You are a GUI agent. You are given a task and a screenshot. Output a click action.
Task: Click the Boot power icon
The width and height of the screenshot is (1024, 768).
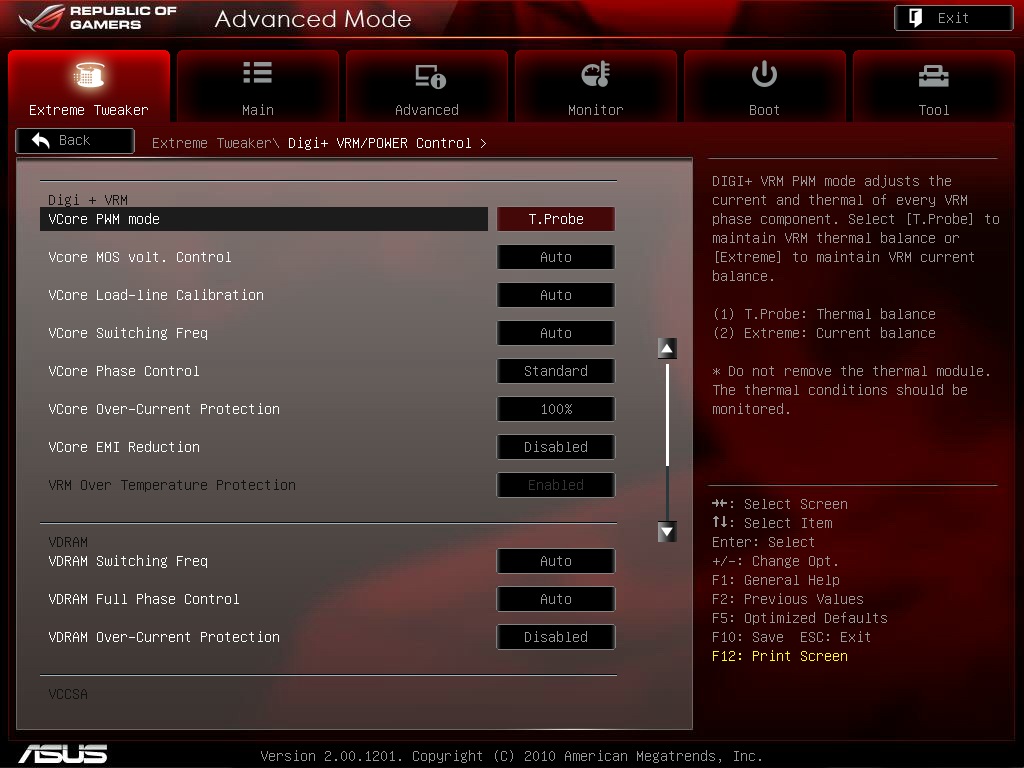click(x=764, y=74)
